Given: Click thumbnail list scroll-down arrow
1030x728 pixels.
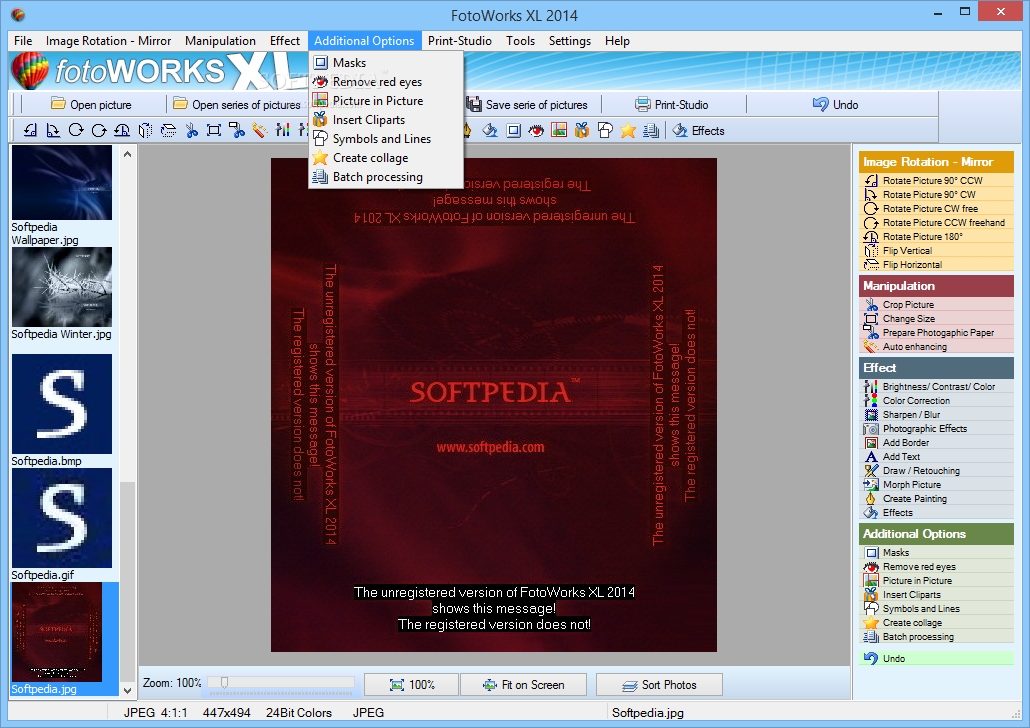Looking at the screenshot, I should click(127, 691).
